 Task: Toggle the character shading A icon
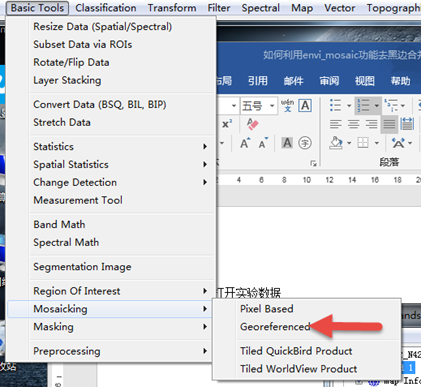(287, 143)
